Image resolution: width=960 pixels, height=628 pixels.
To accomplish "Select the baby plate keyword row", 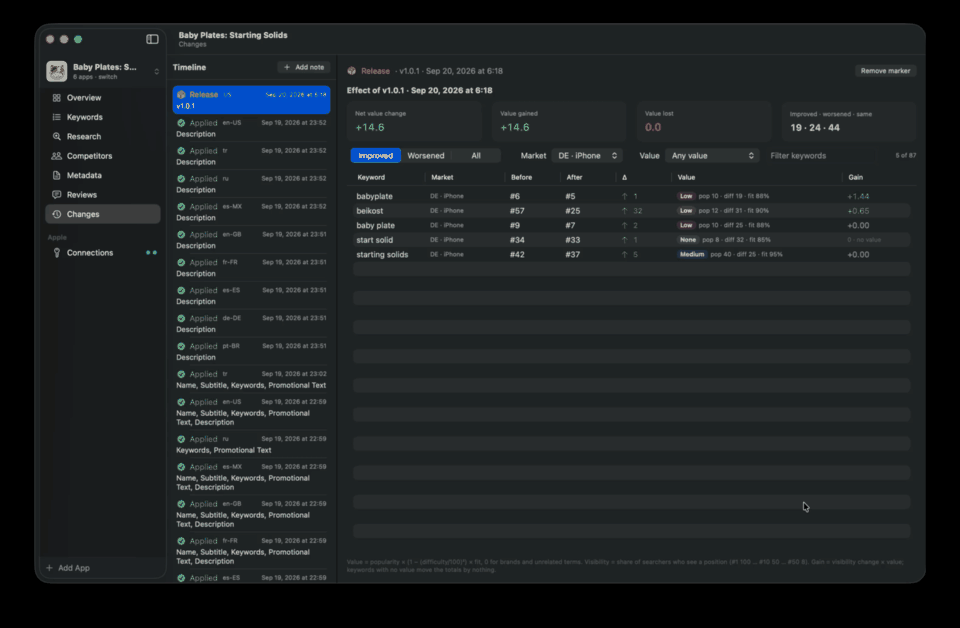I will (x=632, y=225).
